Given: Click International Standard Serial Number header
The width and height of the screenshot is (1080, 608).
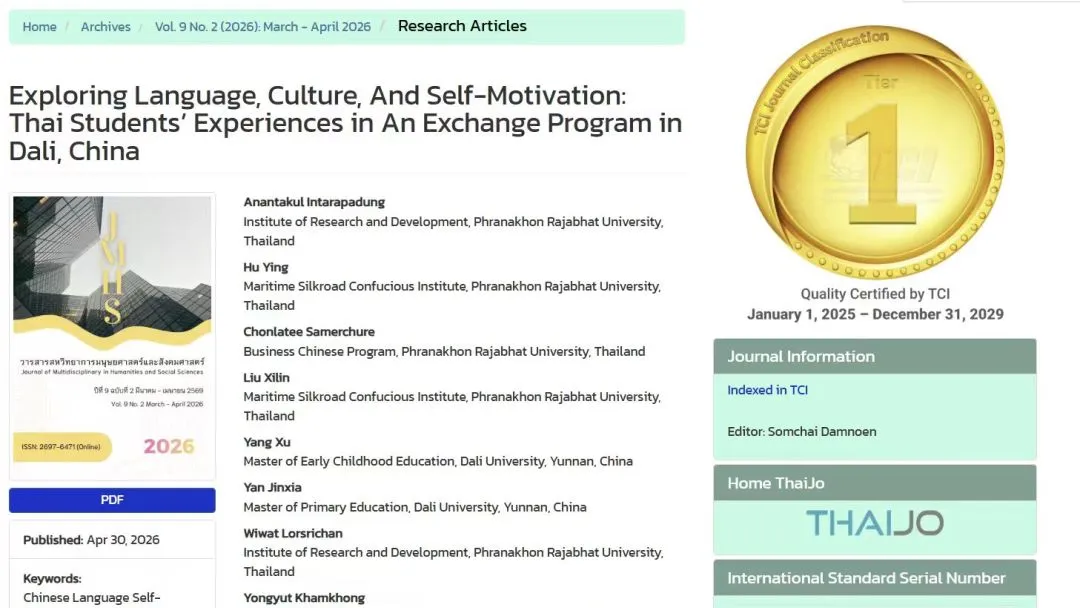Looking at the screenshot, I should pos(875,578).
